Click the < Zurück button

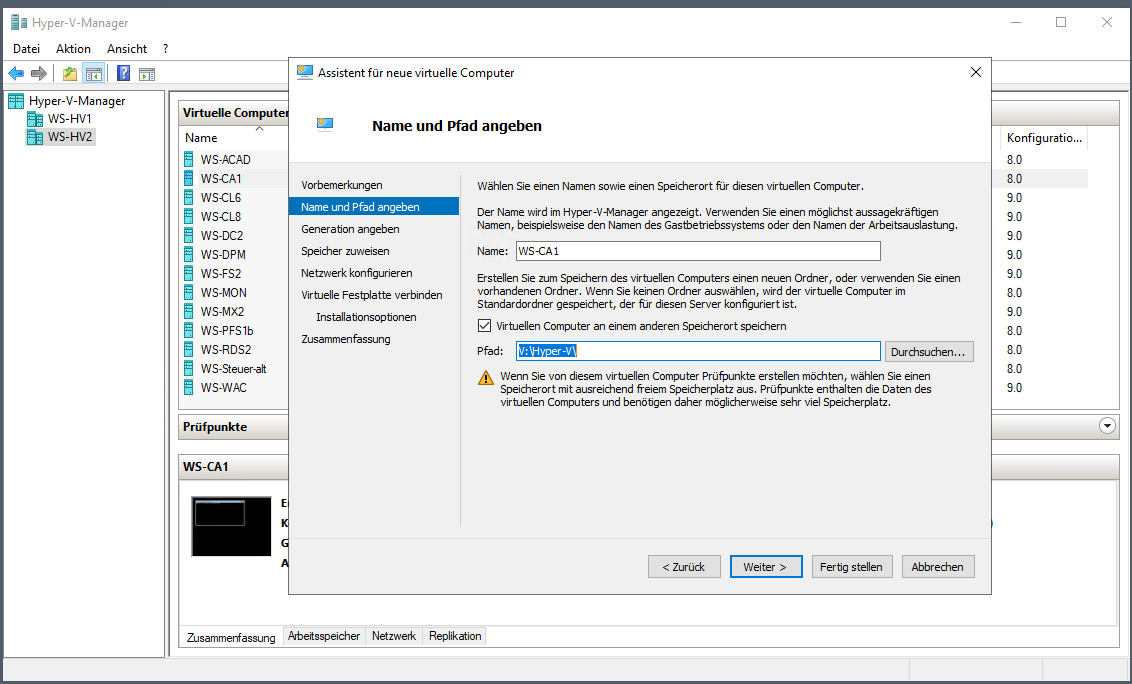click(x=684, y=567)
